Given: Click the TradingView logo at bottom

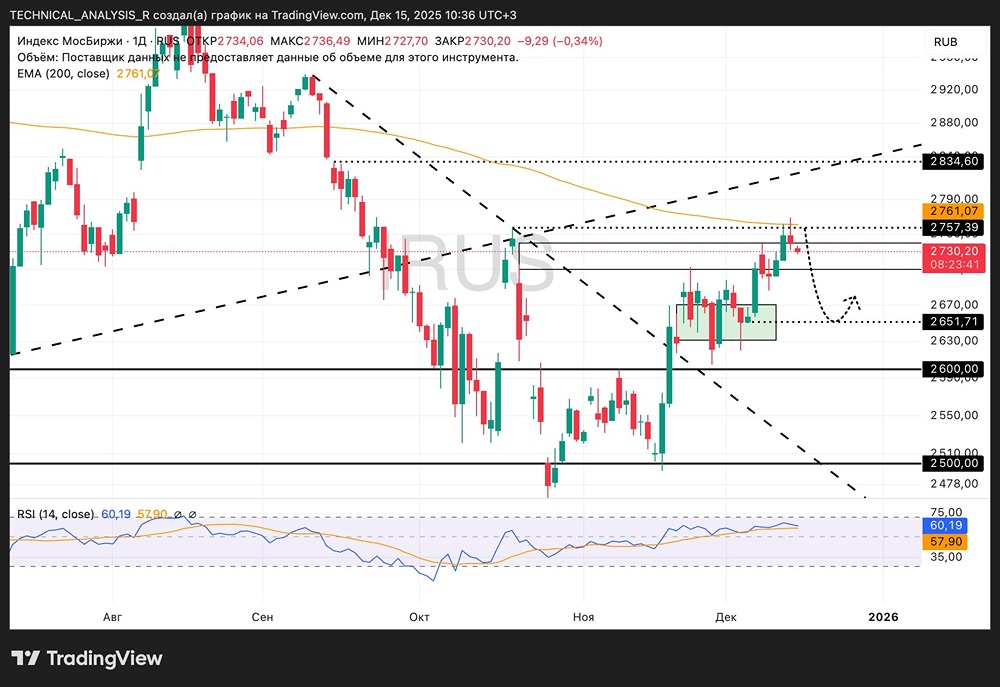Looking at the screenshot, I should tap(87, 658).
